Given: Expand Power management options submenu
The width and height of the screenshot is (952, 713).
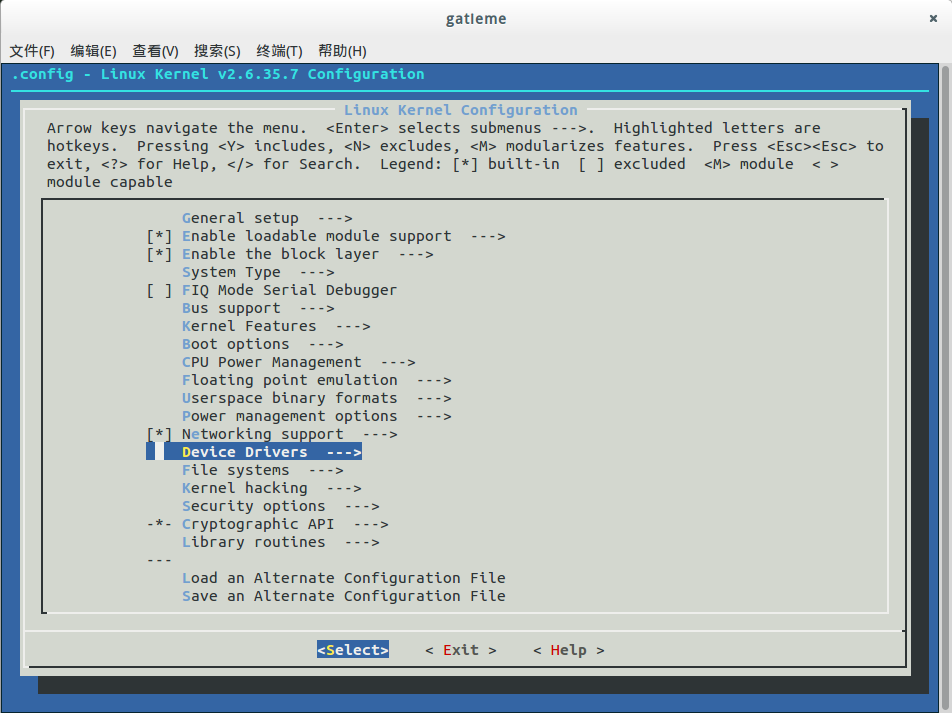Looking at the screenshot, I should (x=317, y=417).
